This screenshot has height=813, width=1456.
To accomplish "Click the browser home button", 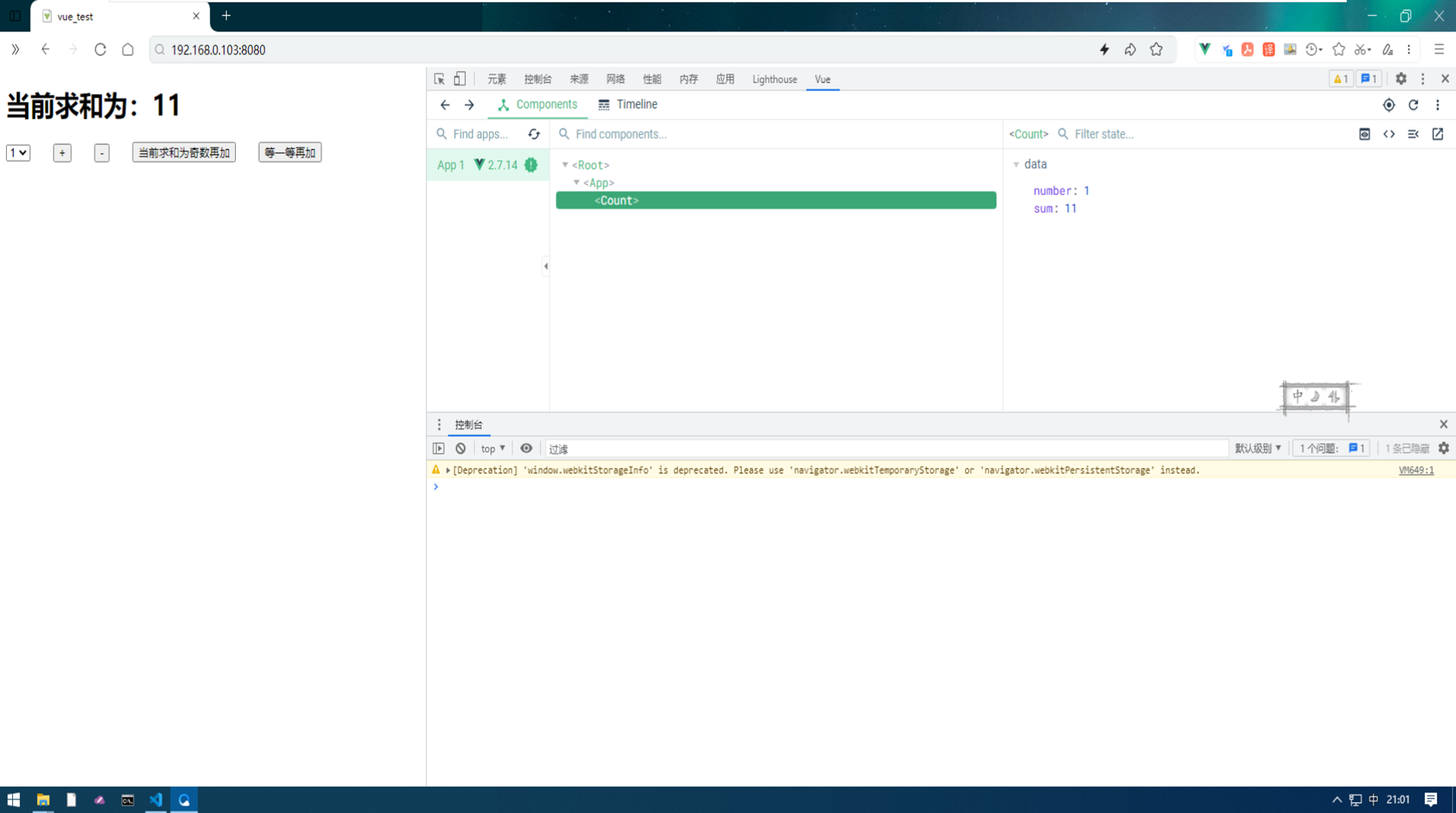I will (127, 49).
